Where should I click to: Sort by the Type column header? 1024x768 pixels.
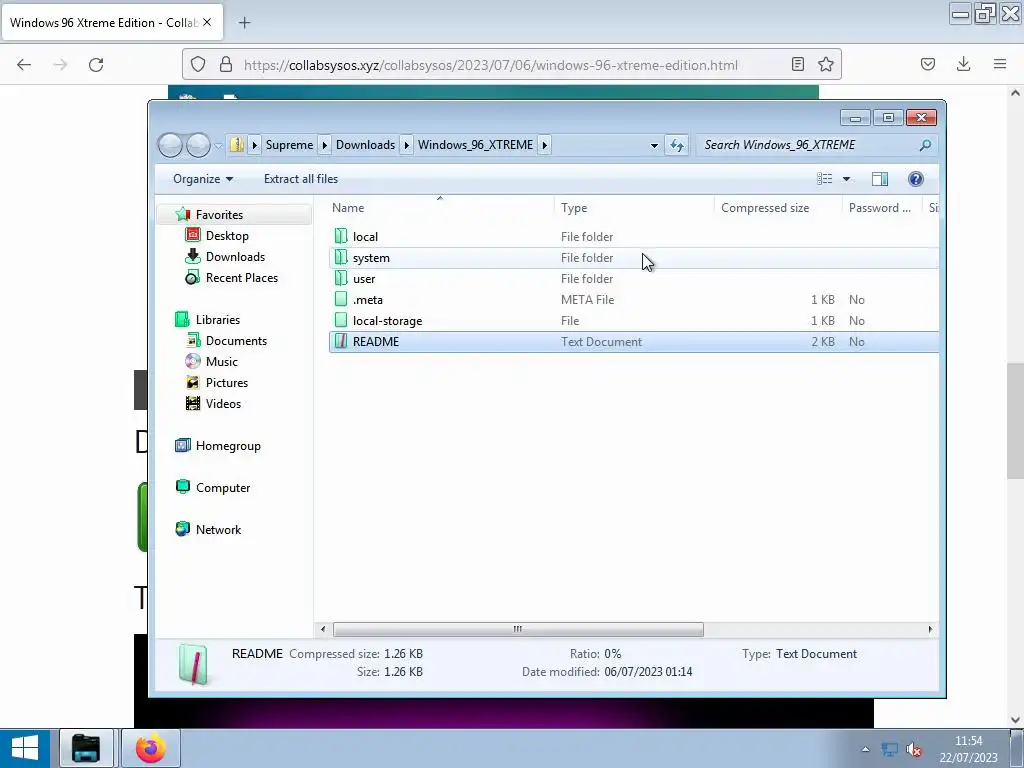click(633, 208)
